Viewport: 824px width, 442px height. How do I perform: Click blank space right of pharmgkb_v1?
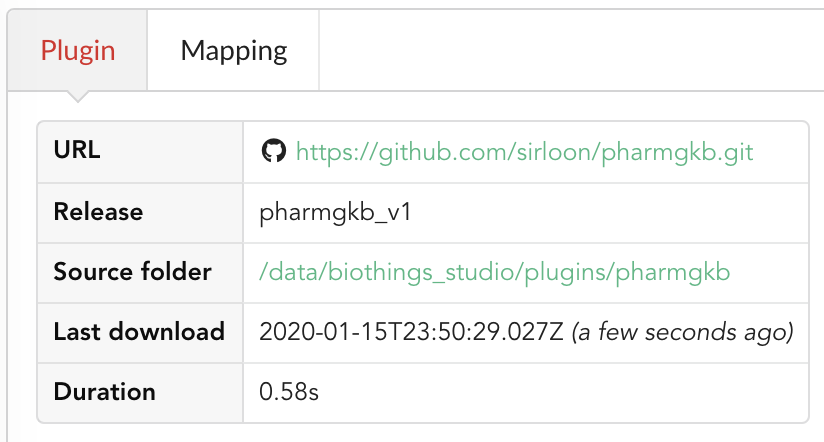click(610, 213)
